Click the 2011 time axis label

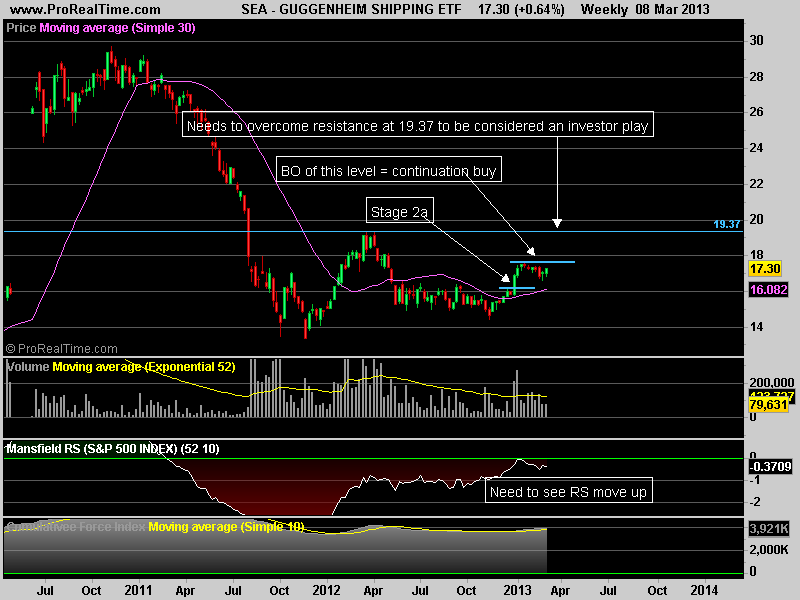point(138,590)
